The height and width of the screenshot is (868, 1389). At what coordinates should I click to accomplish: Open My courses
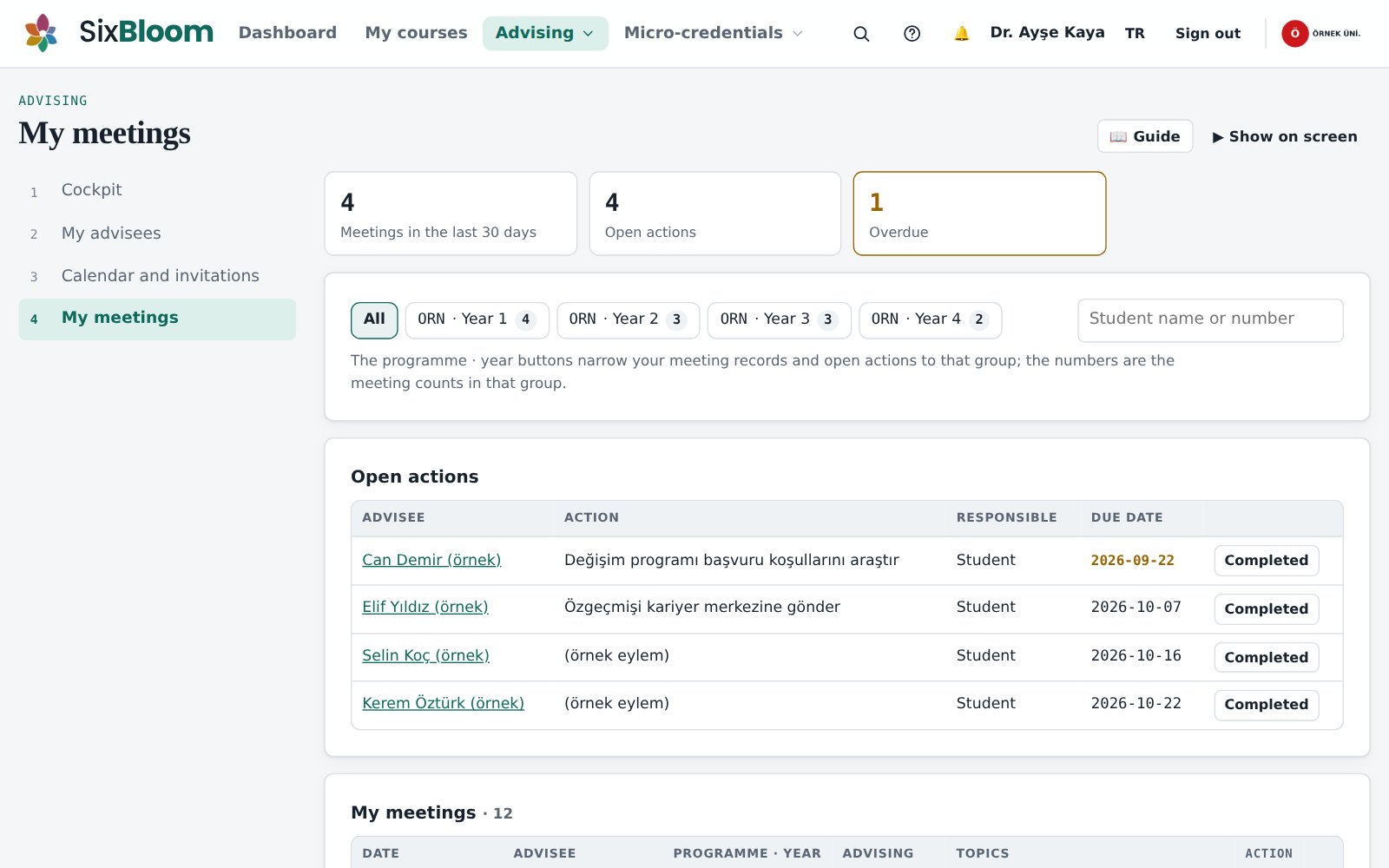point(416,33)
